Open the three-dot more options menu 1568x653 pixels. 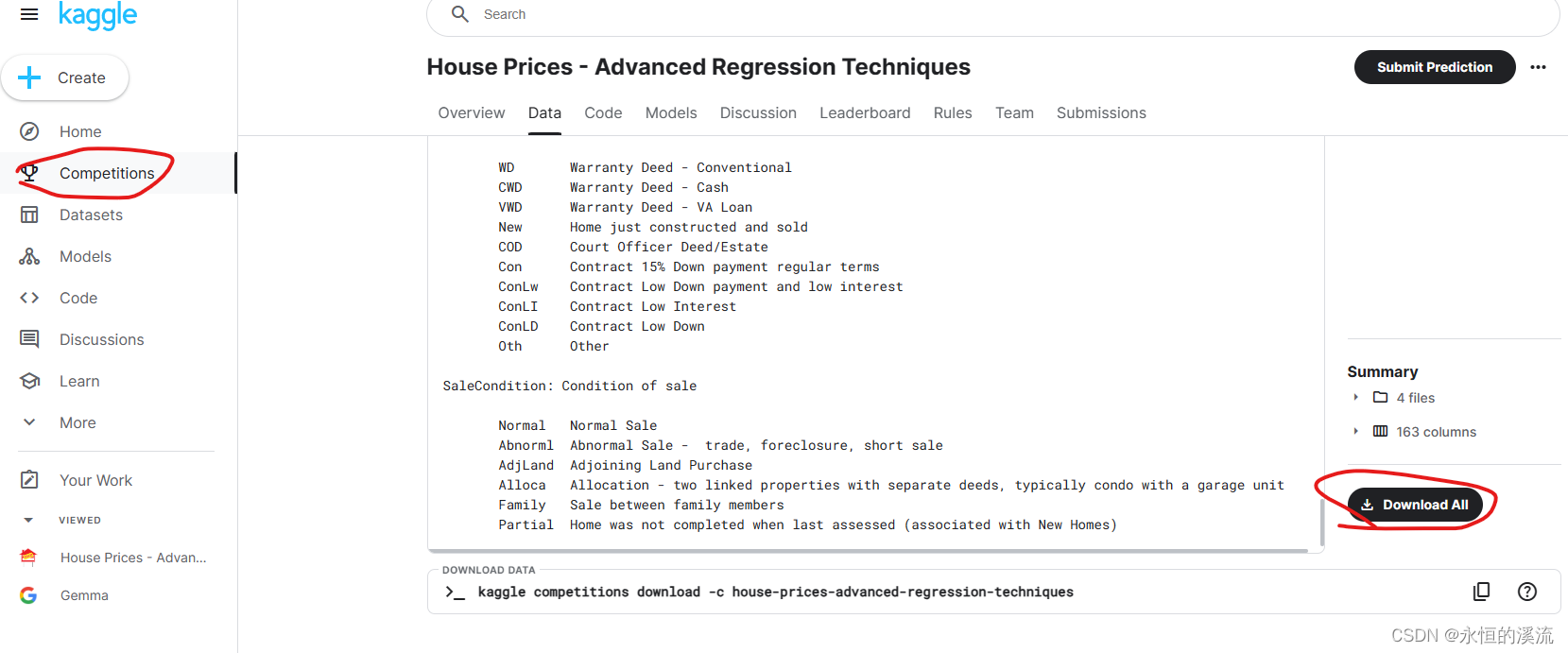pyautogui.click(x=1538, y=67)
